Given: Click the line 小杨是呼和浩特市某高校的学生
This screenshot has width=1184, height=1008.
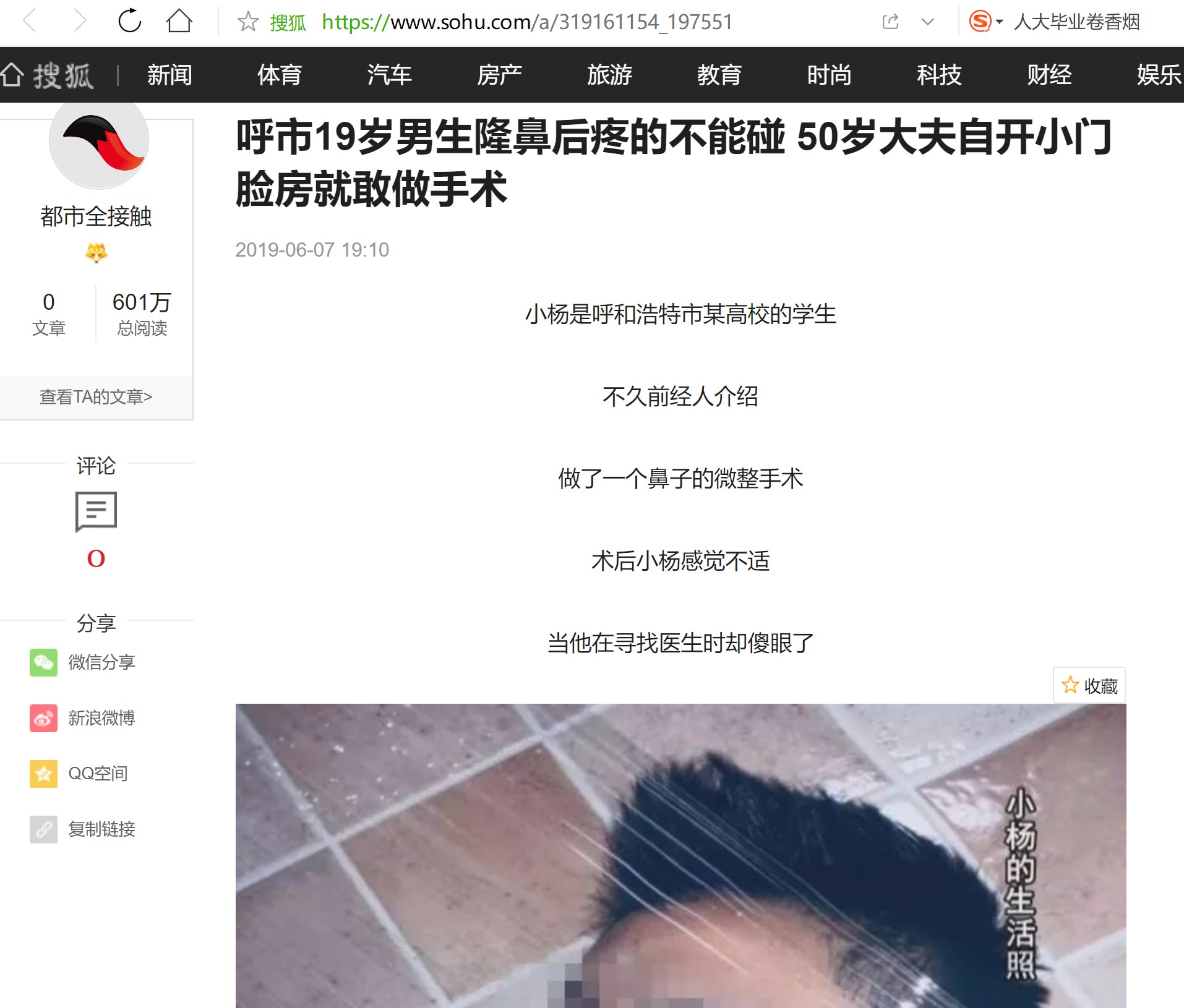Looking at the screenshot, I should pos(680,314).
